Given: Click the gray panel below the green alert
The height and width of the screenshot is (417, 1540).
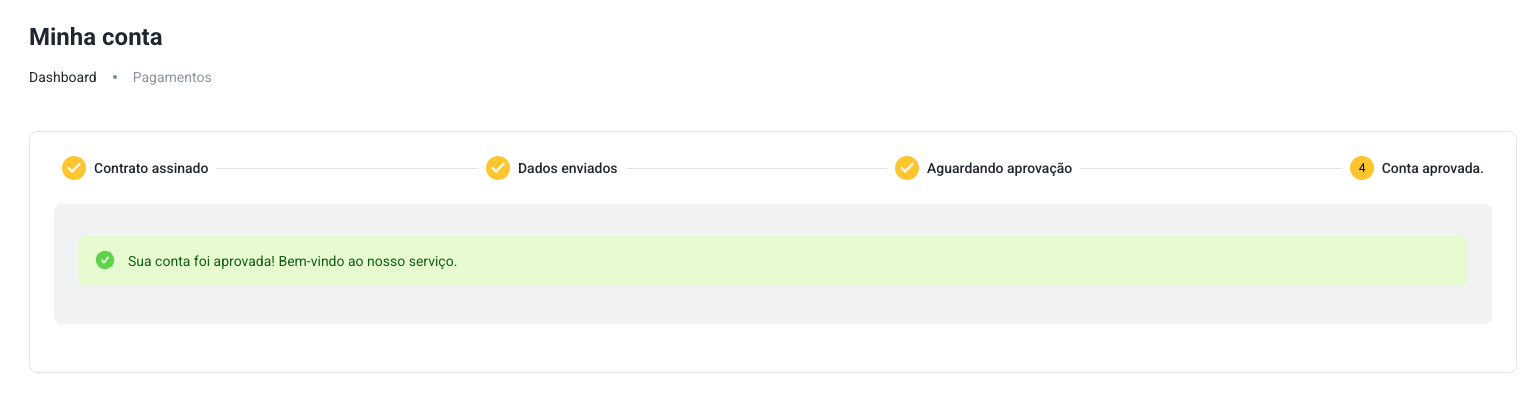Looking at the screenshot, I should click(772, 304).
